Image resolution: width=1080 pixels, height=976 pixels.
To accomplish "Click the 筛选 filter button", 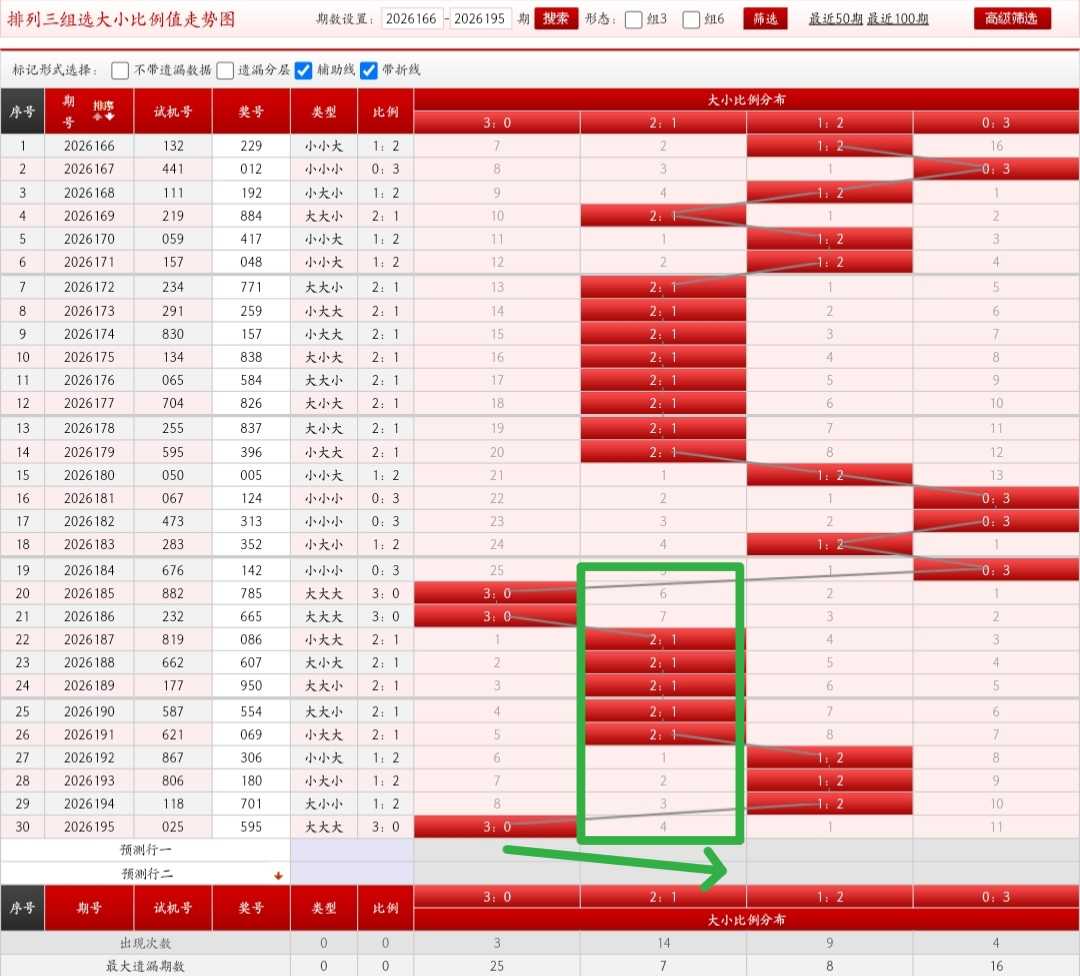I will tap(765, 19).
